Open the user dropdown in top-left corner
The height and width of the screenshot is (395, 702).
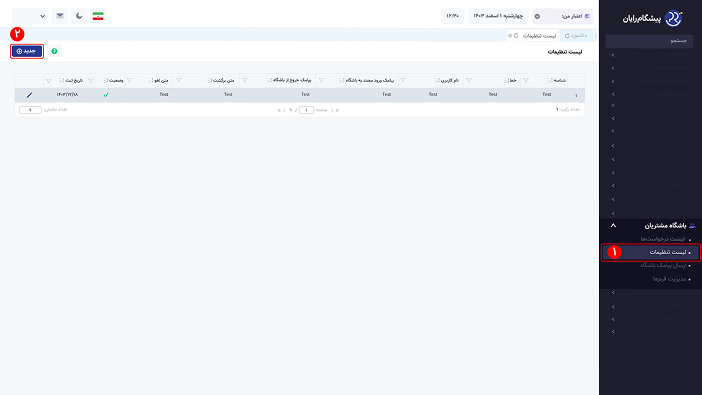tap(30, 16)
